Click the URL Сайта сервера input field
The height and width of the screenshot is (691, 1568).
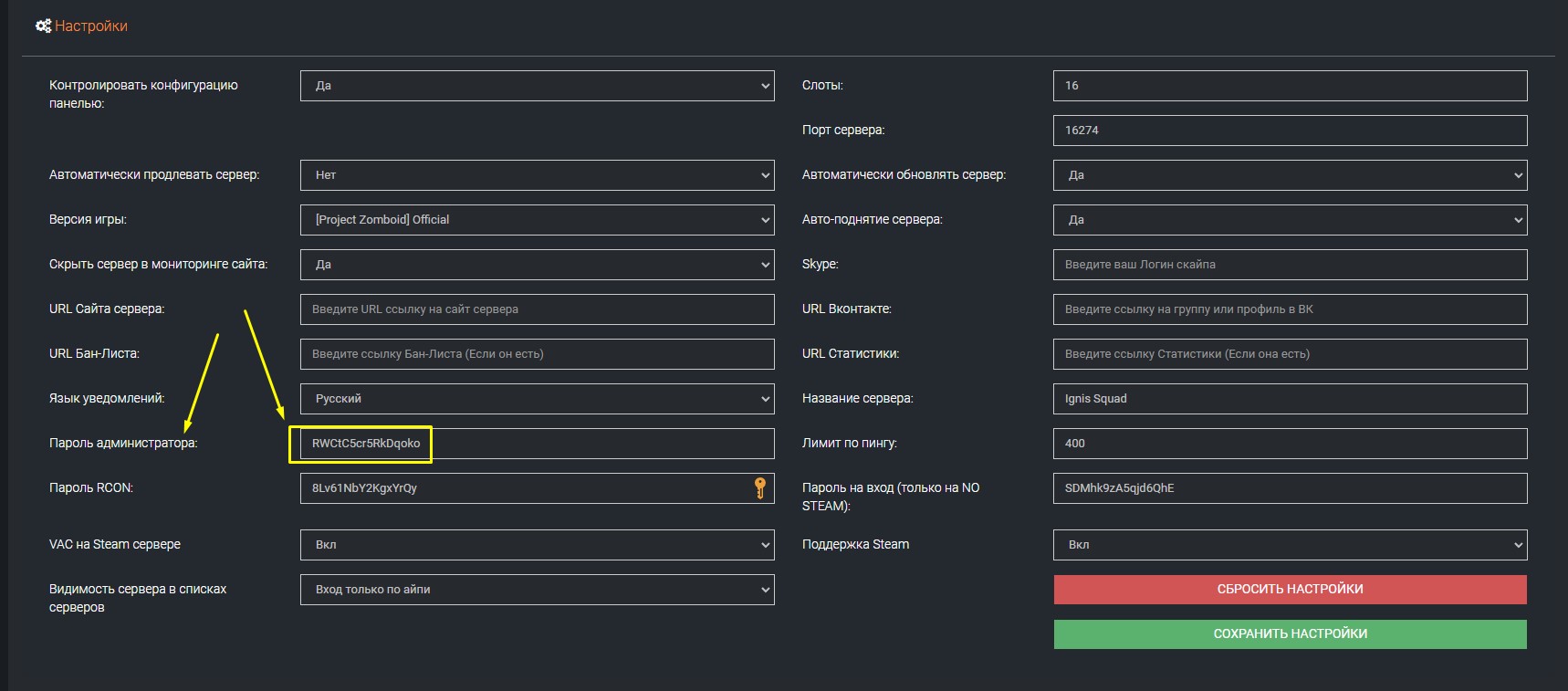pyautogui.click(x=537, y=309)
